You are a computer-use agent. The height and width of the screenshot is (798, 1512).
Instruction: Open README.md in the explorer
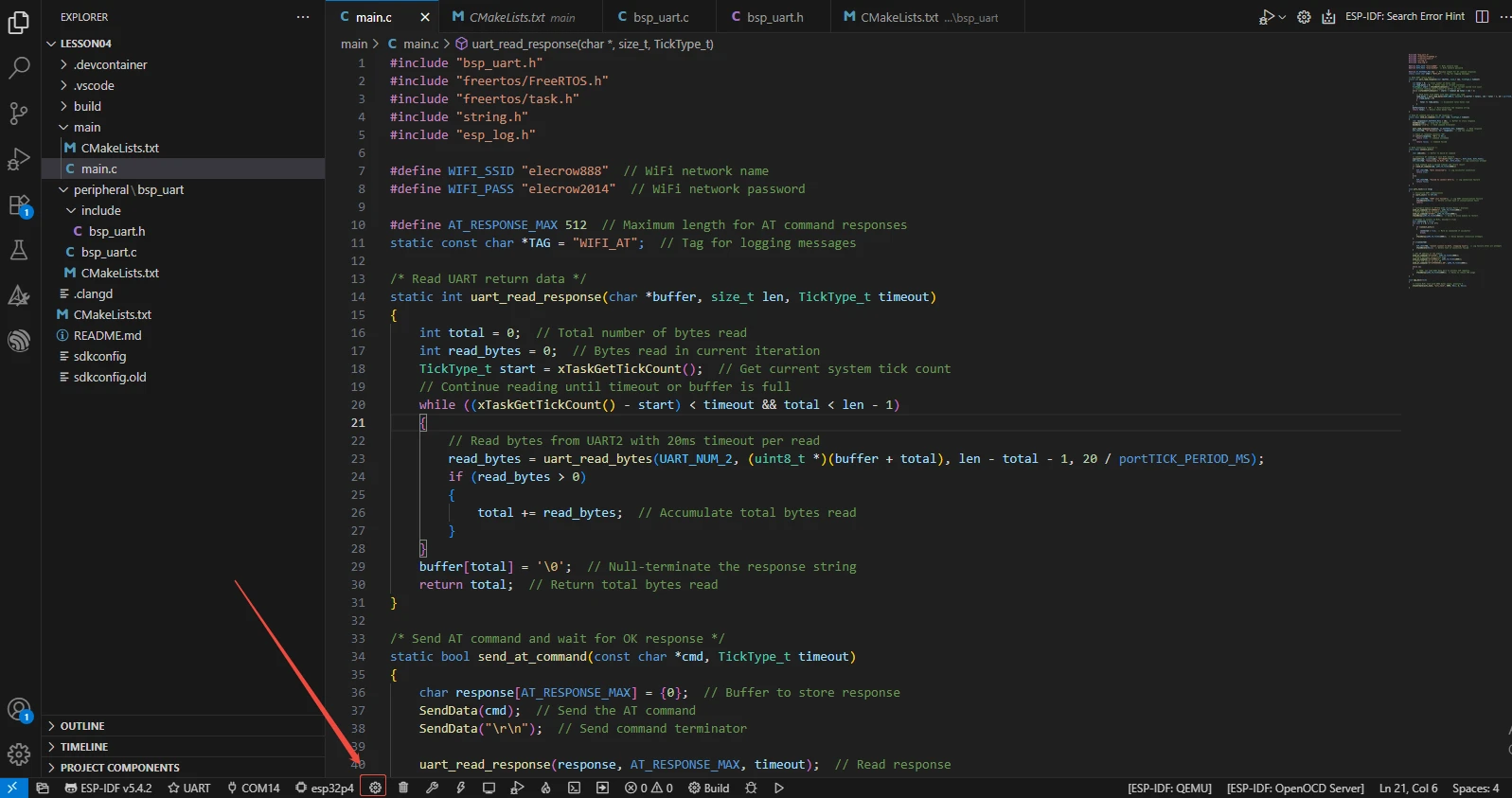pyautogui.click(x=107, y=335)
